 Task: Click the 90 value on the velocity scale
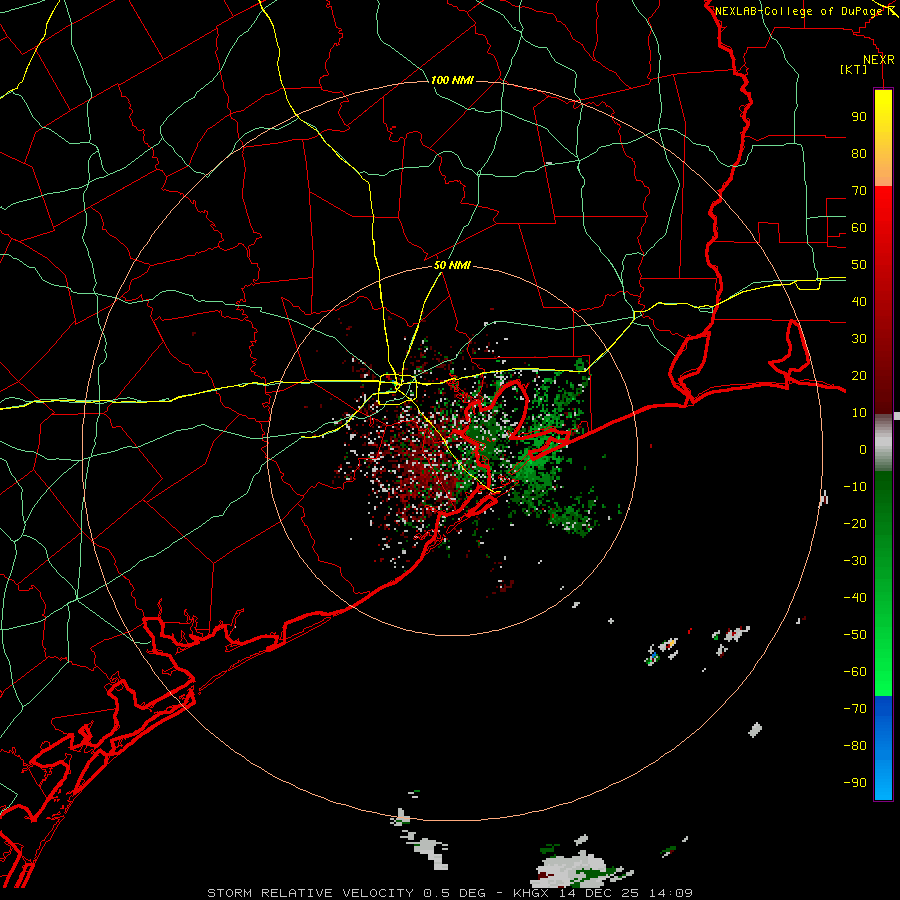tap(859, 117)
